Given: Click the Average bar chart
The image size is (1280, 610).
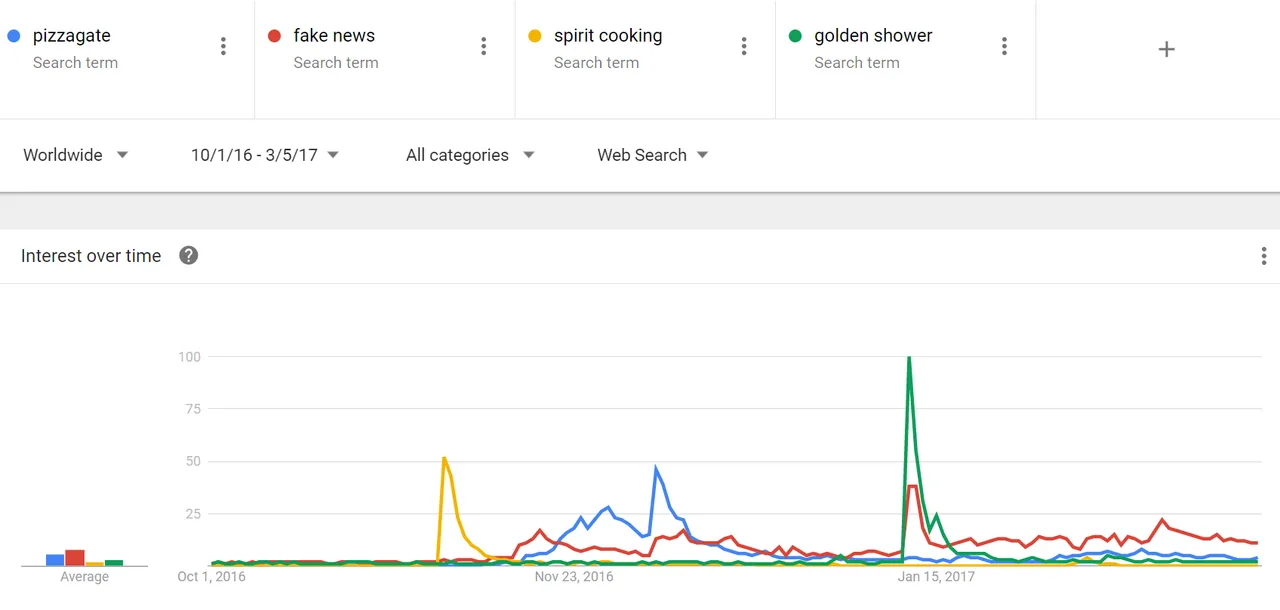Looking at the screenshot, I should click(x=84, y=557).
